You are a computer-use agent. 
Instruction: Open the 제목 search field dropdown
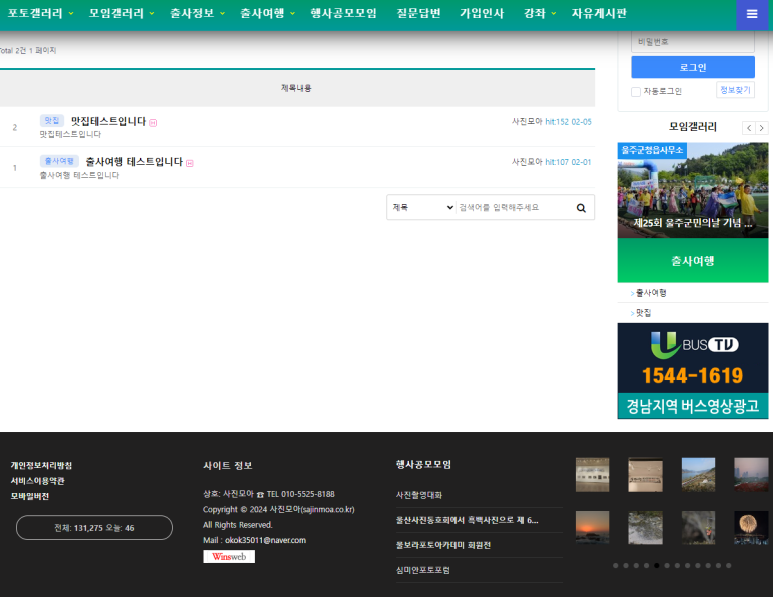point(422,208)
